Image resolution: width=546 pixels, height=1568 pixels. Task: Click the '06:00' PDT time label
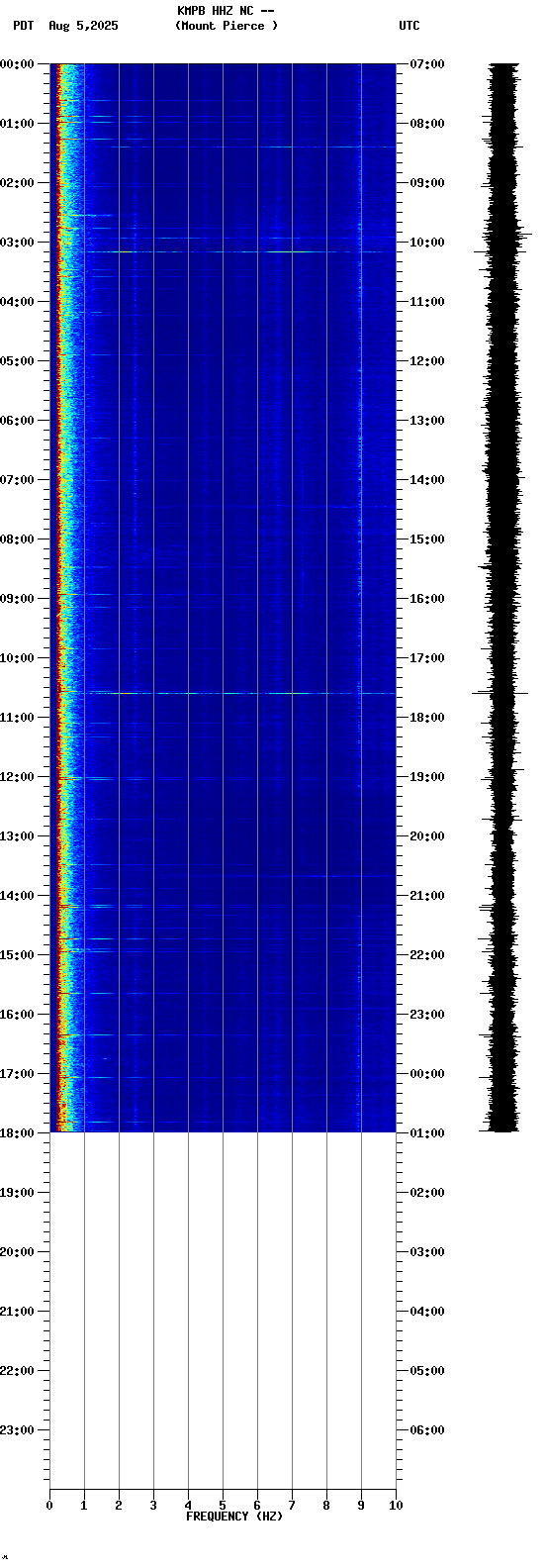(17, 421)
